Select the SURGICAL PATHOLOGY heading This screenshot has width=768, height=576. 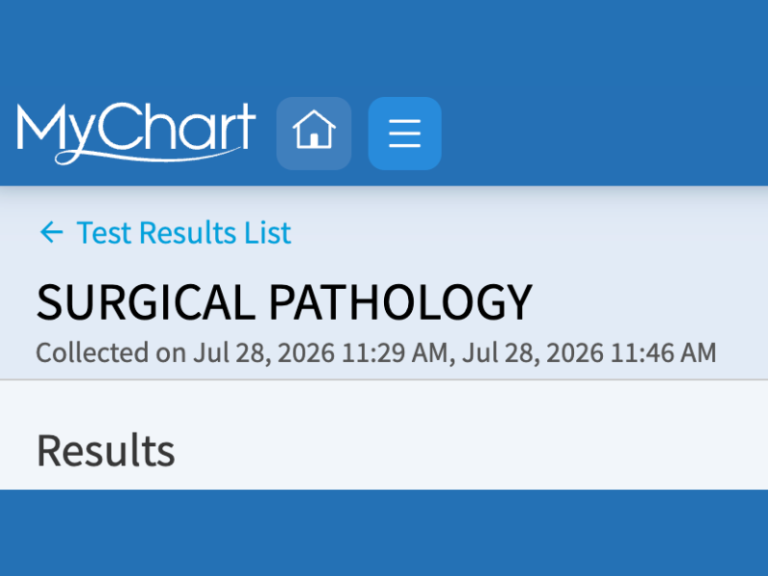pyautogui.click(x=284, y=302)
